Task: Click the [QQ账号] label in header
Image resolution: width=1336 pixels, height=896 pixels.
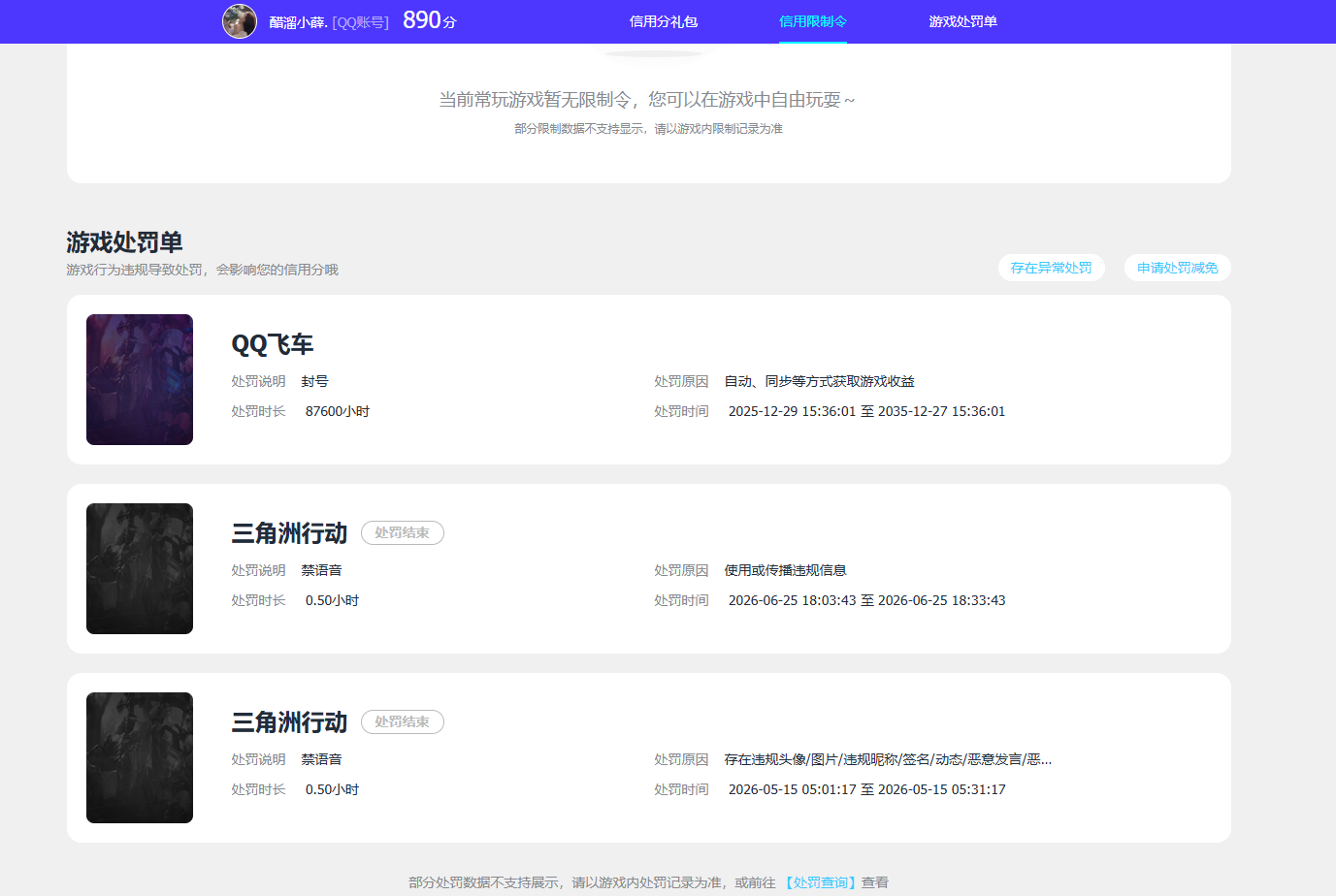Action: (360, 21)
